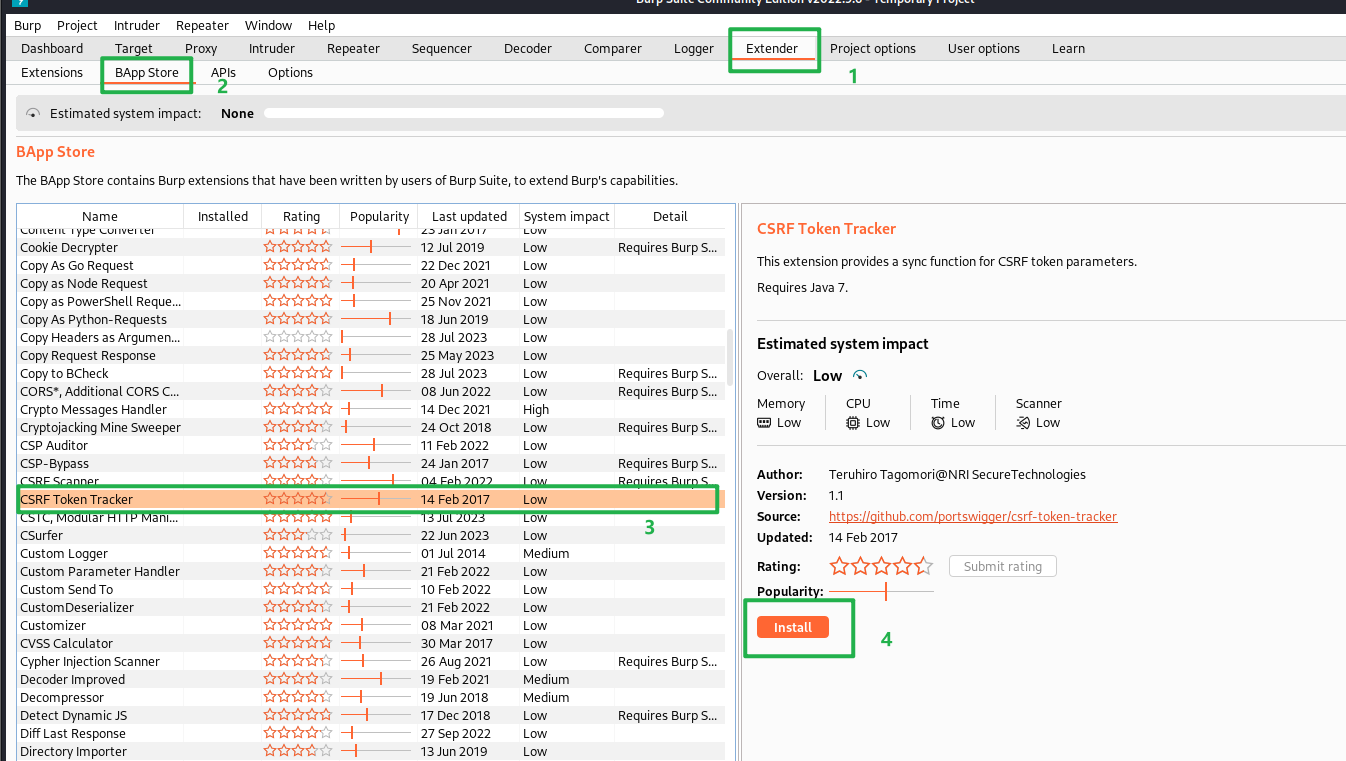The width and height of the screenshot is (1346, 761).
Task: Click the Submit rating button
Action: click(1002, 566)
